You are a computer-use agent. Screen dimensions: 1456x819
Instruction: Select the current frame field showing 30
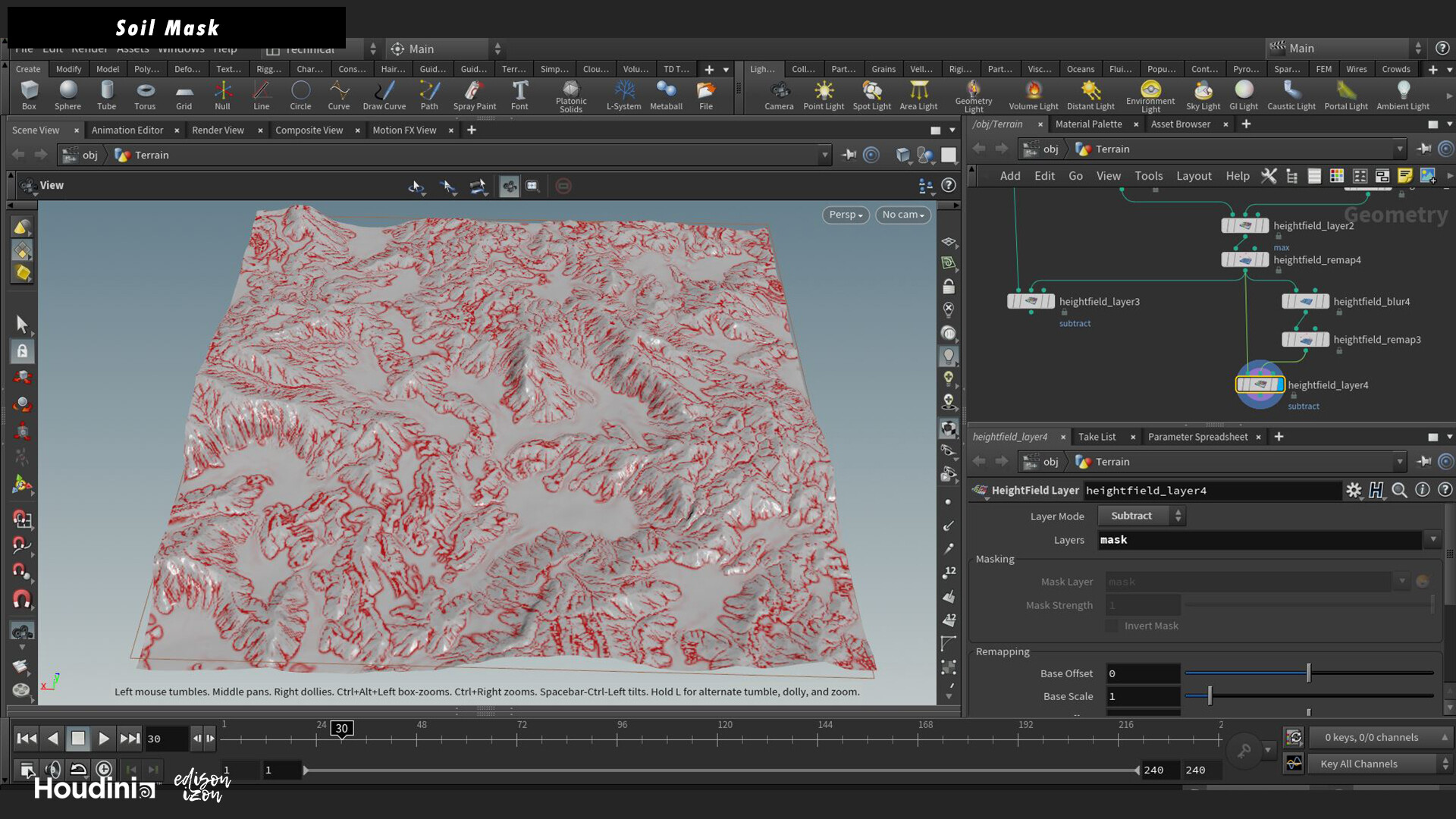tap(166, 738)
